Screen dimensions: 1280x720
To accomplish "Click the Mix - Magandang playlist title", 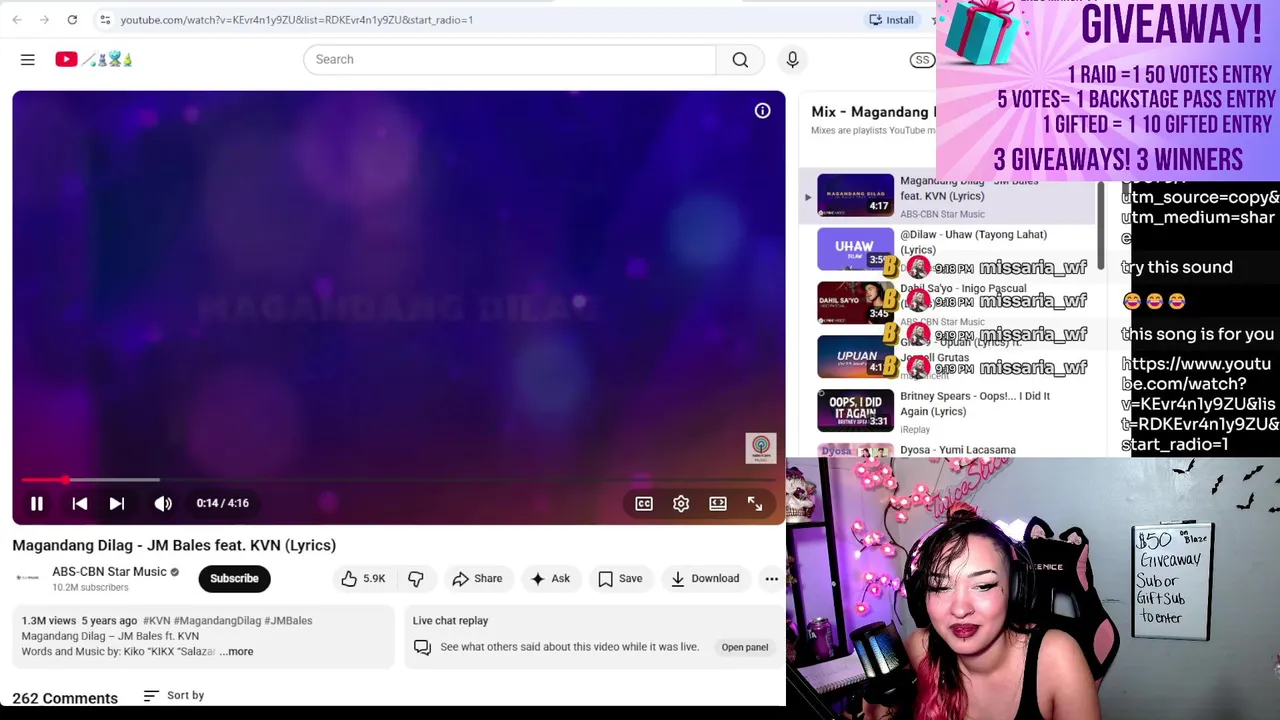I will [873, 112].
